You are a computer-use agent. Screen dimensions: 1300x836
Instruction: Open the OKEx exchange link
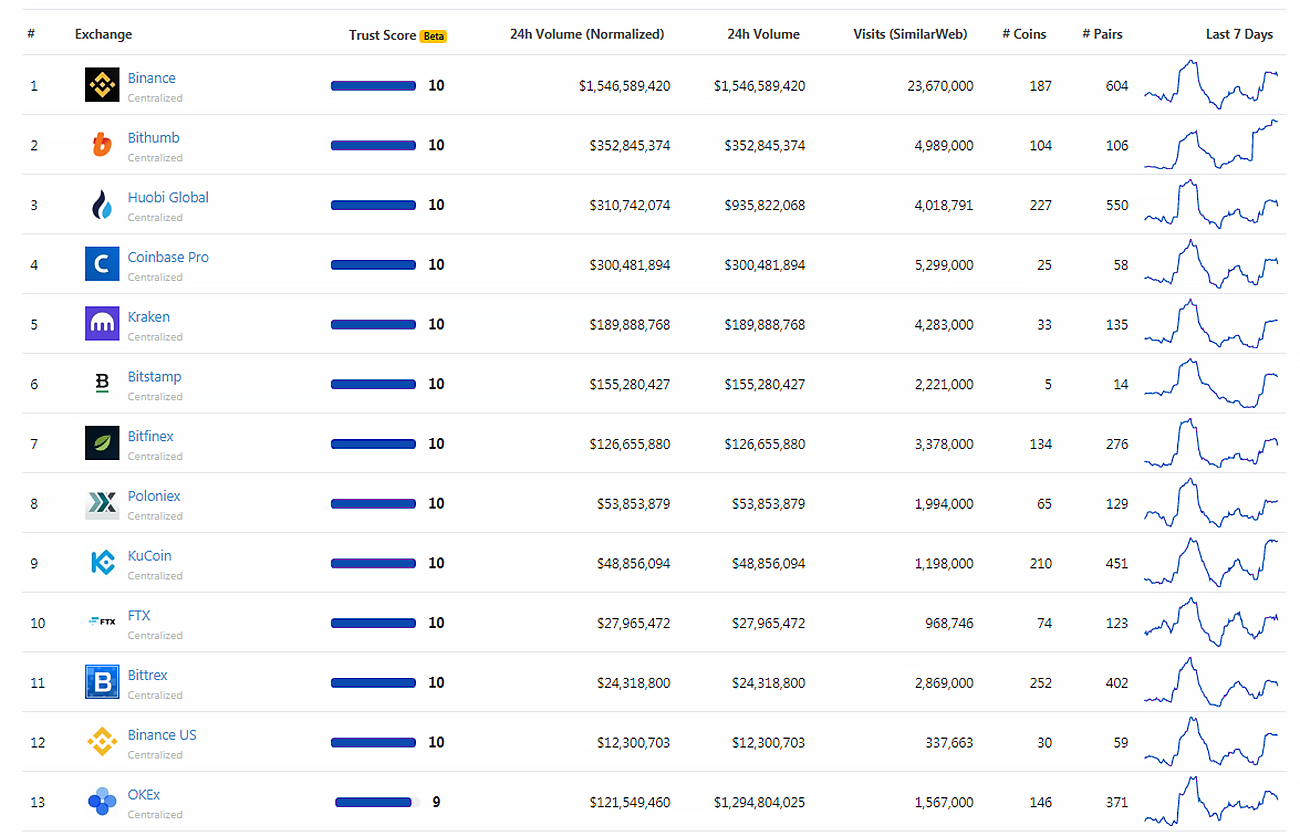[144, 795]
